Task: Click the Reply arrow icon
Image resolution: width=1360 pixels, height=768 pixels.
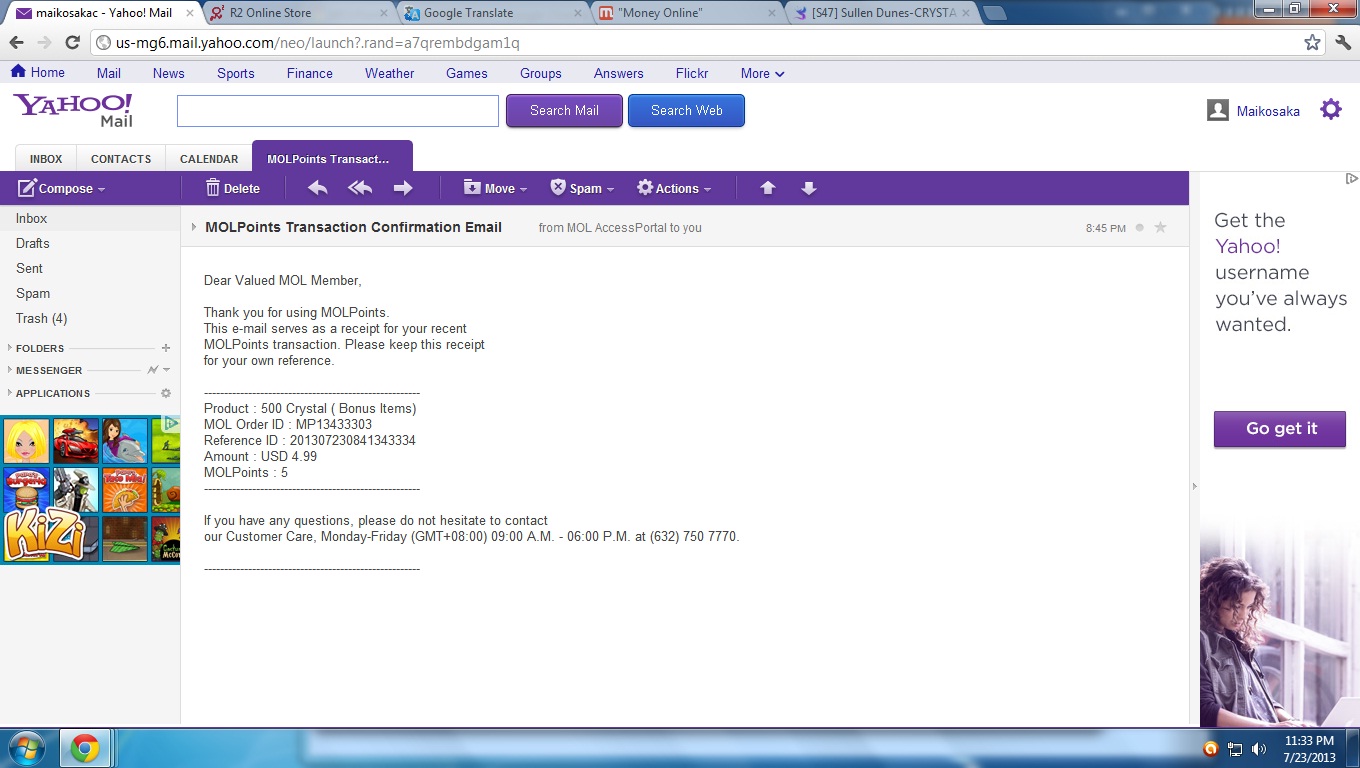Action: click(x=318, y=188)
